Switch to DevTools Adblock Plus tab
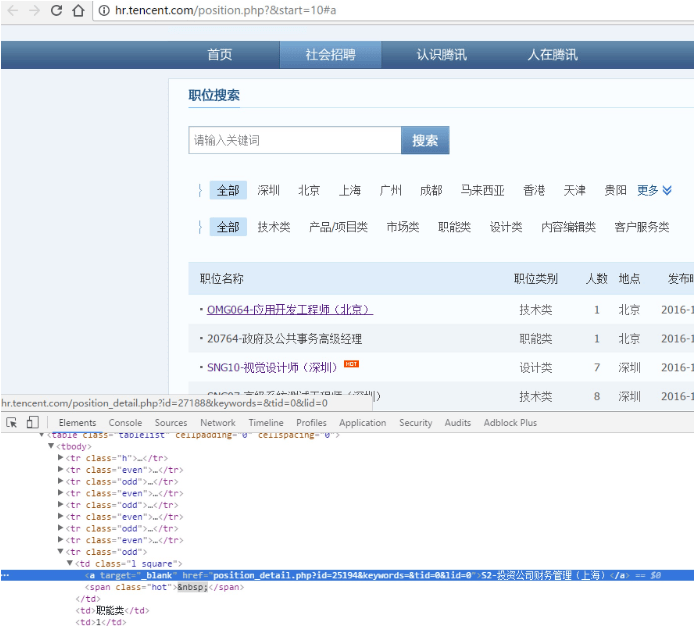The height and width of the screenshot is (637, 697). [x=510, y=423]
